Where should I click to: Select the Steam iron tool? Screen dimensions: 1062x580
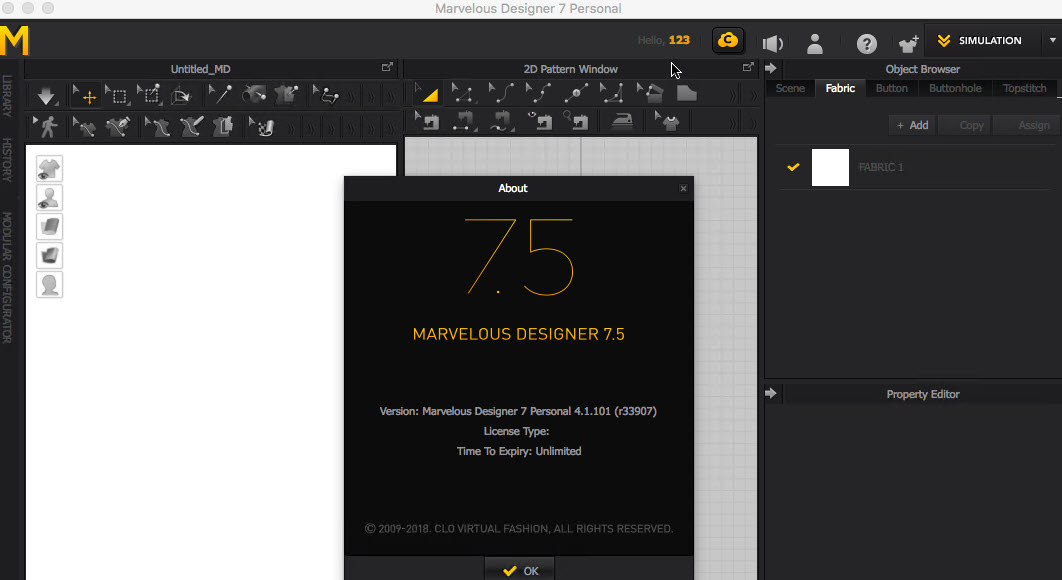[622, 122]
